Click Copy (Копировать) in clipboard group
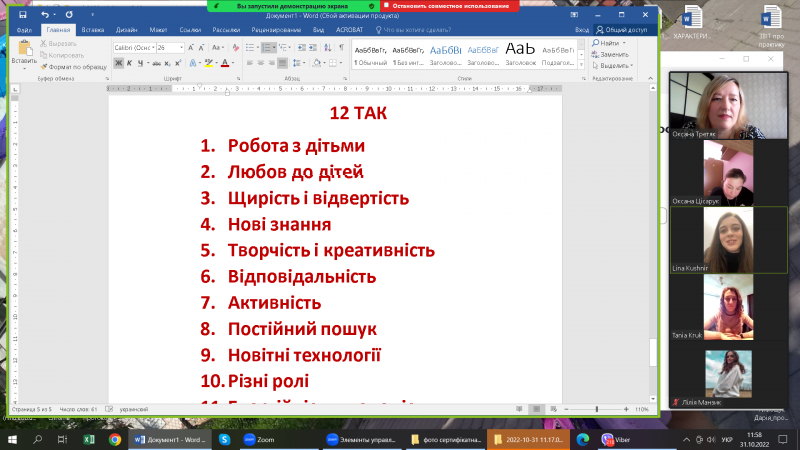800x450 pixels. point(62,55)
